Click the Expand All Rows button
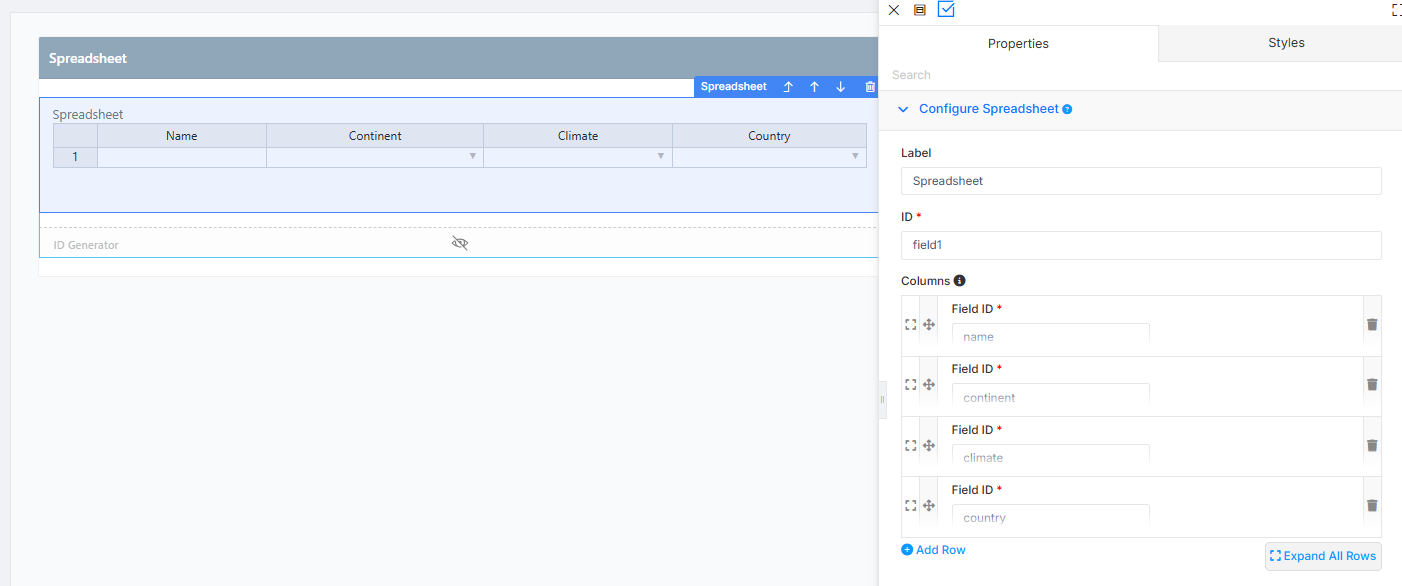 pos(1323,556)
